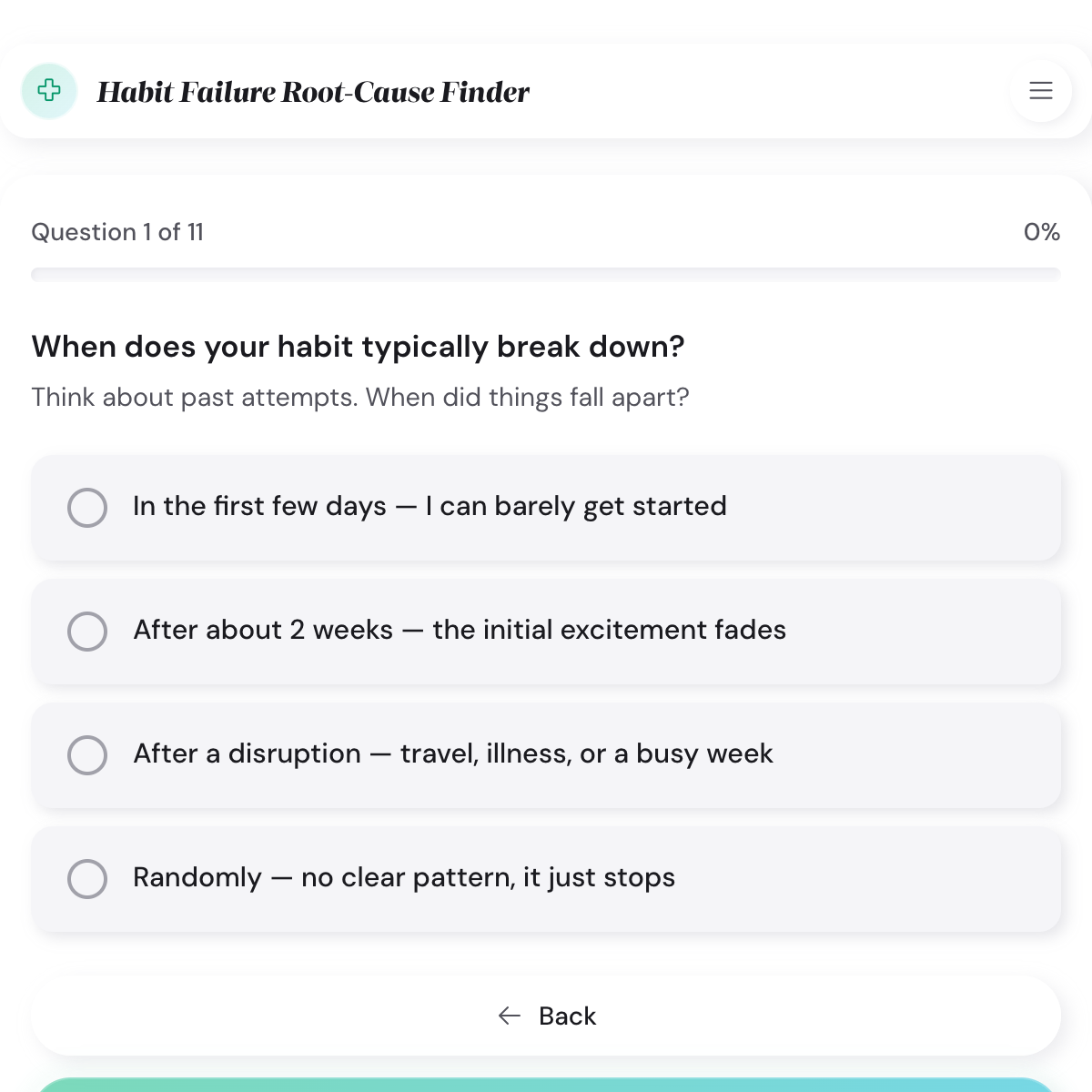Select 'After a disruption' radio button
Screen dimensions: 1092x1092
click(87, 755)
